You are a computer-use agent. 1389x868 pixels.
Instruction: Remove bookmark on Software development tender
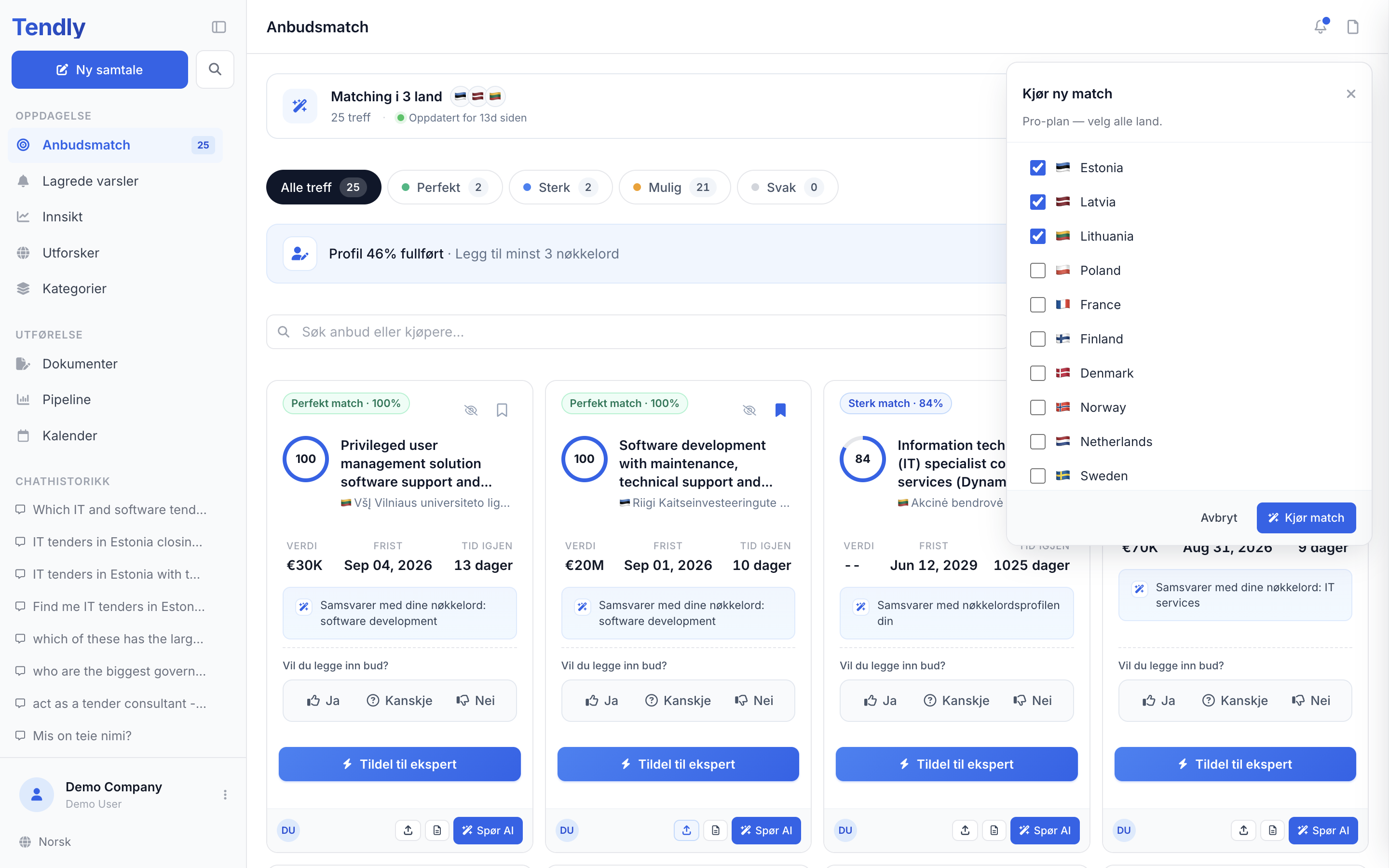point(780,410)
